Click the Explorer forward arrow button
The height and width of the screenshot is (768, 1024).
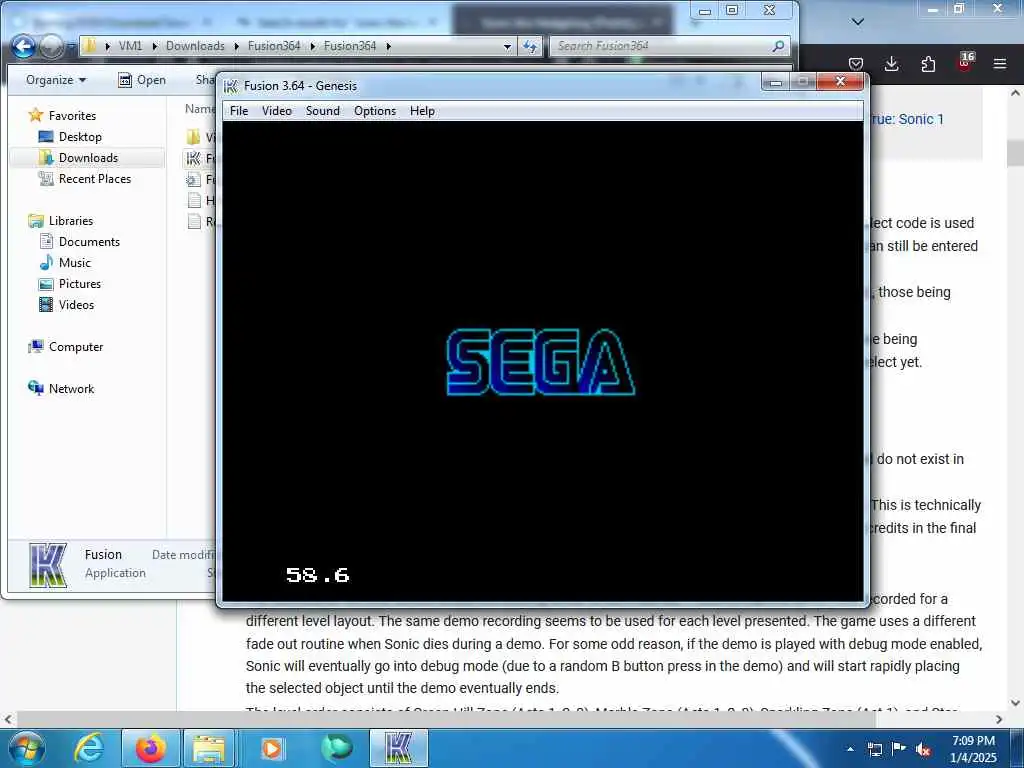[51, 46]
